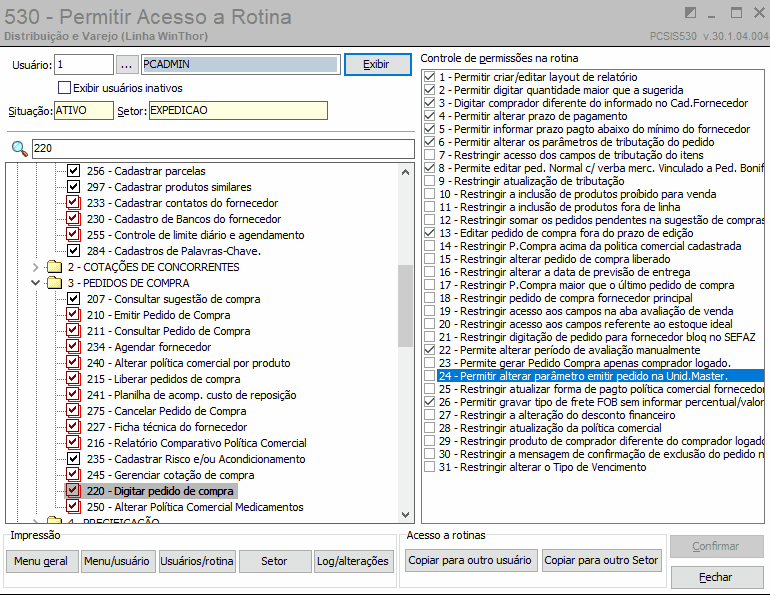
Task: Click the PCADMIN user name field
Action: pyautogui.click(x=241, y=64)
